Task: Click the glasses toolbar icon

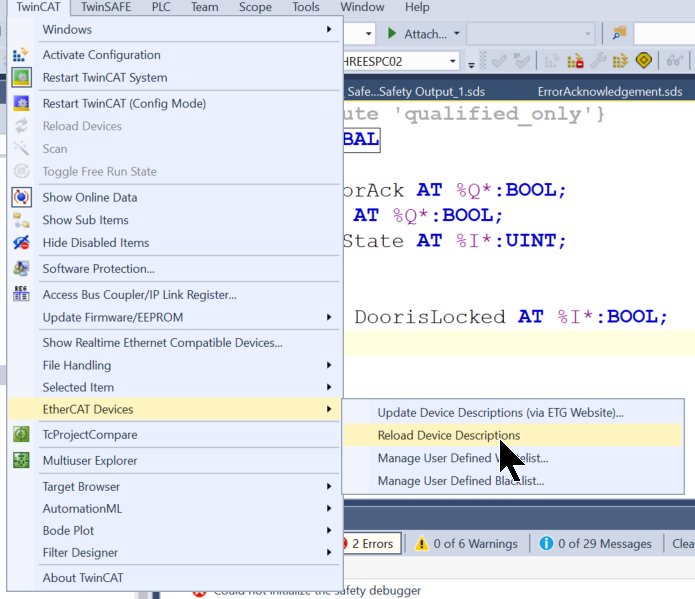Action: pos(674,61)
